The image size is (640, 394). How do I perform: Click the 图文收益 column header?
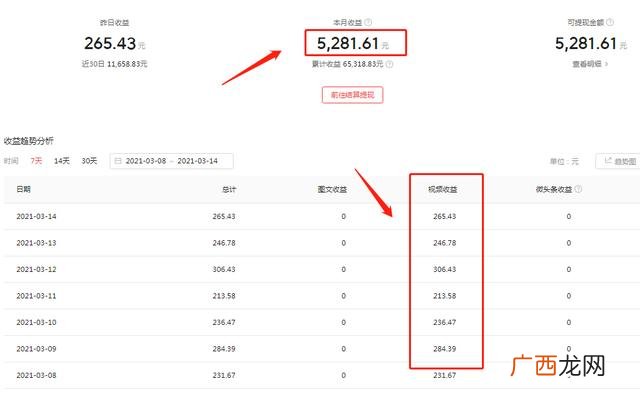click(x=332, y=189)
